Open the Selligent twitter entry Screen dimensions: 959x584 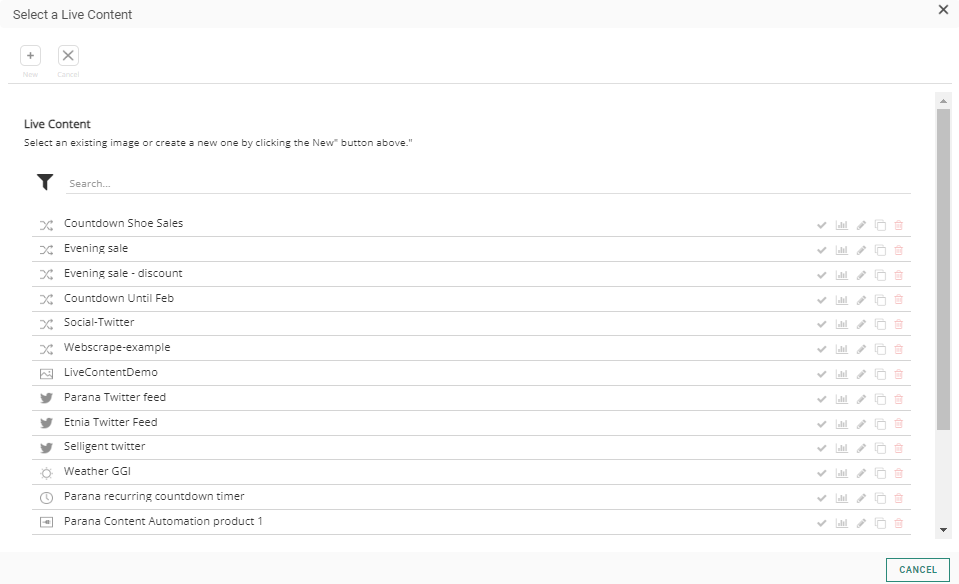point(104,447)
